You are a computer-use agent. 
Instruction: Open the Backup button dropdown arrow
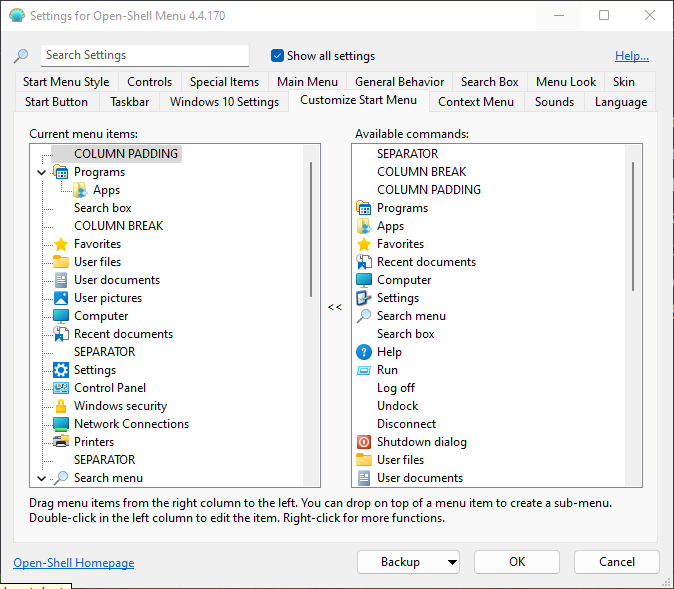tap(452, 562)
